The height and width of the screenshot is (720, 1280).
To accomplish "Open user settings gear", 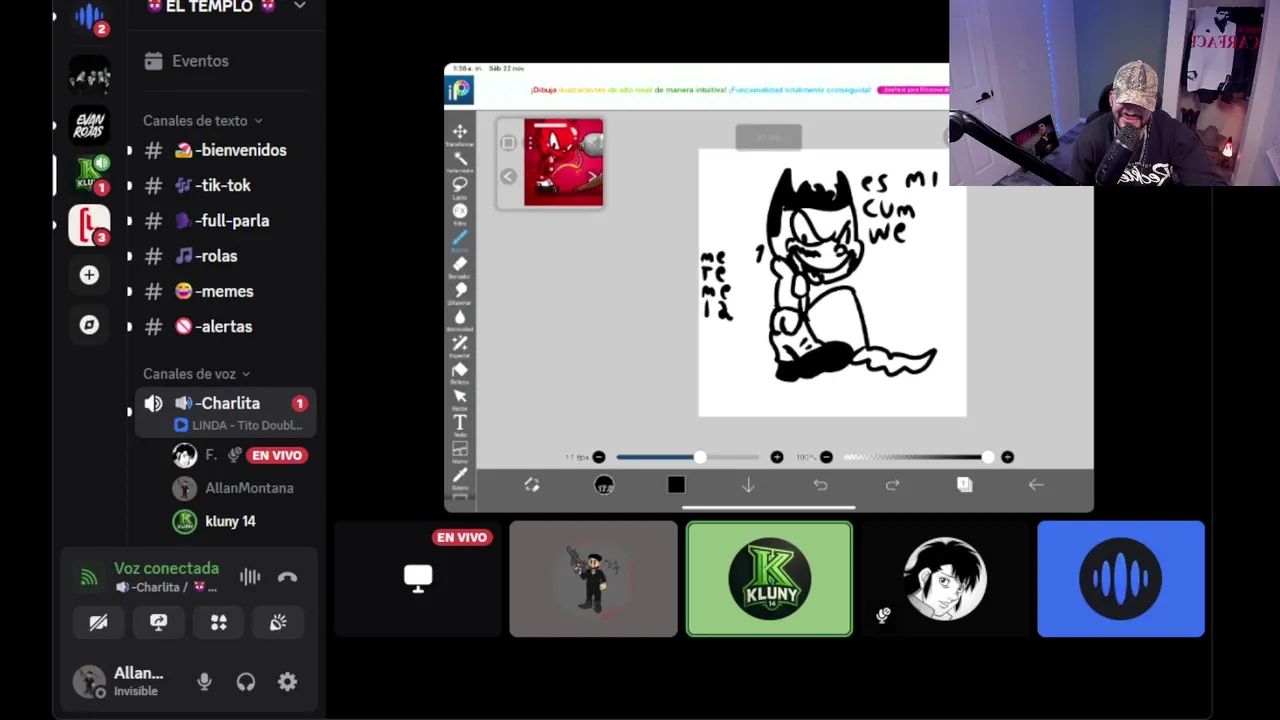I will (x=287, y=682).
